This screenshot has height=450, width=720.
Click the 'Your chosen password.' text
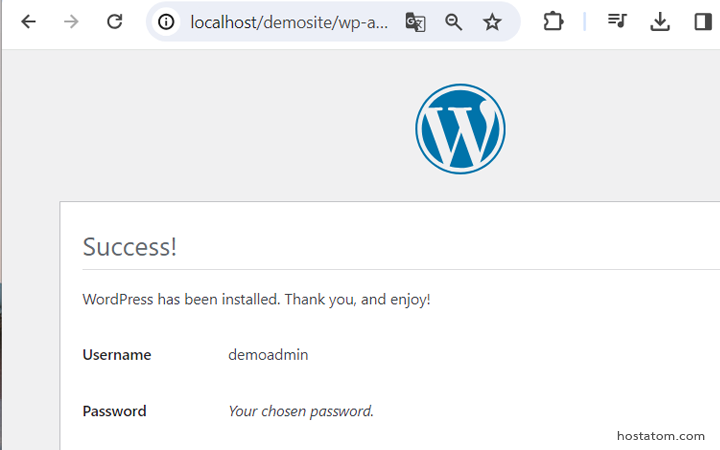coord(300,411)
